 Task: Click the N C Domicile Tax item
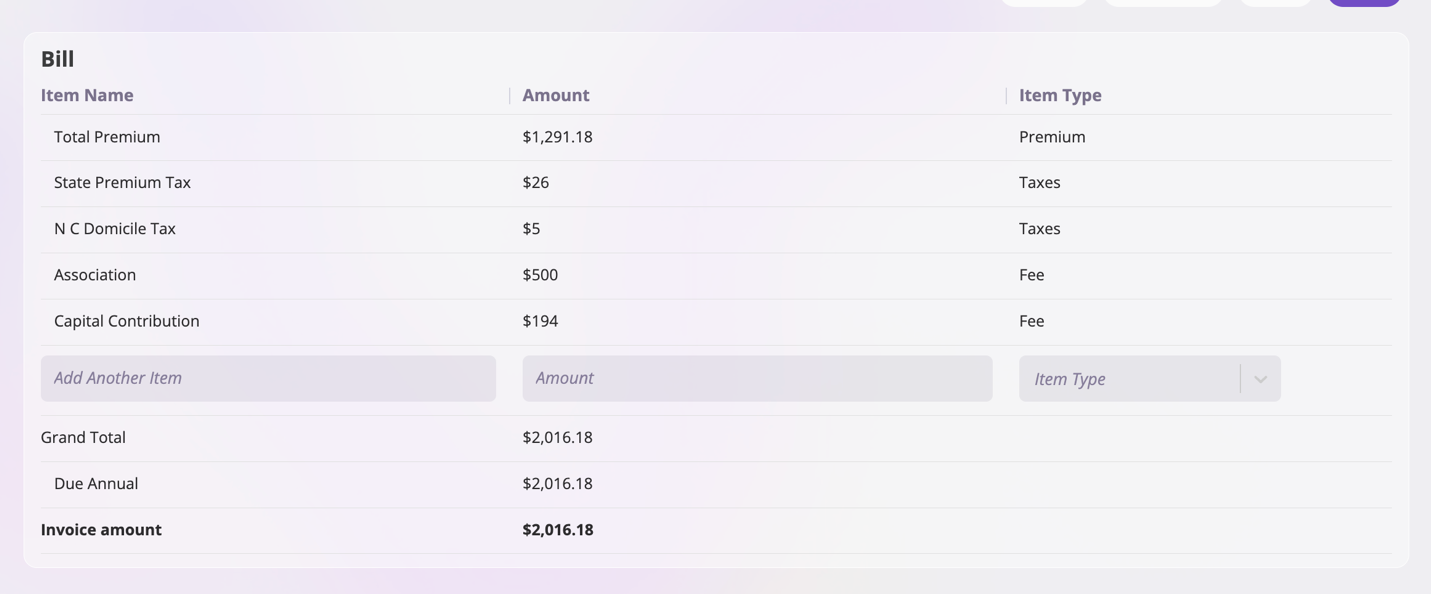tap(115, 229)
